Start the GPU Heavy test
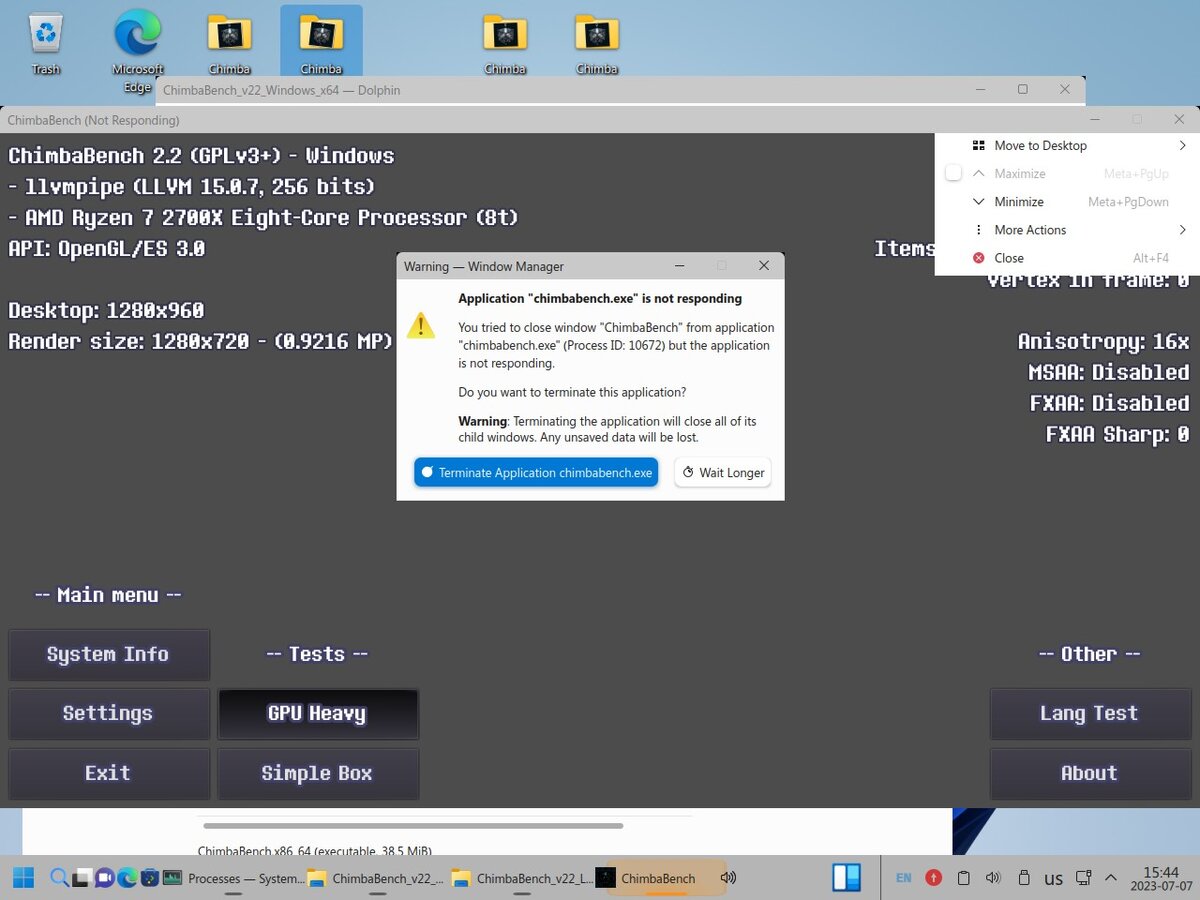Viewport: 1200px width, 900px height. [x=317, y=713]
